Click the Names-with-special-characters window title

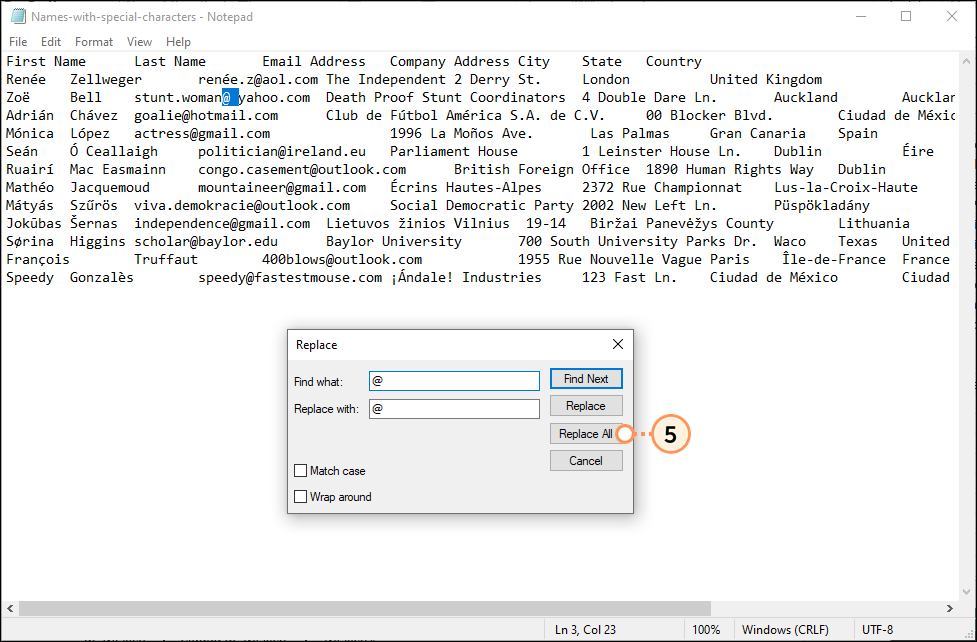(x=142, y=17)
